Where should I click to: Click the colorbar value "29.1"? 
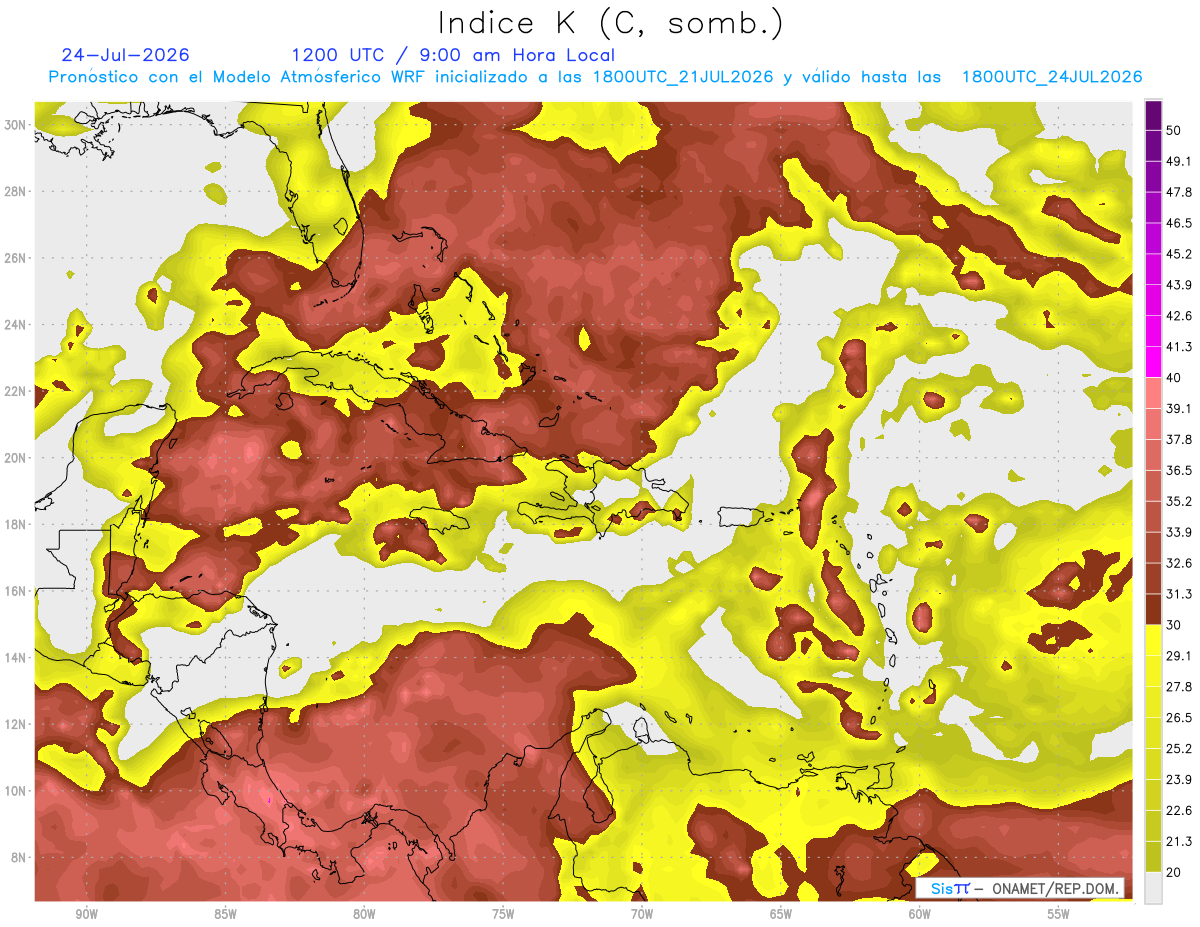click(1178, 656)
